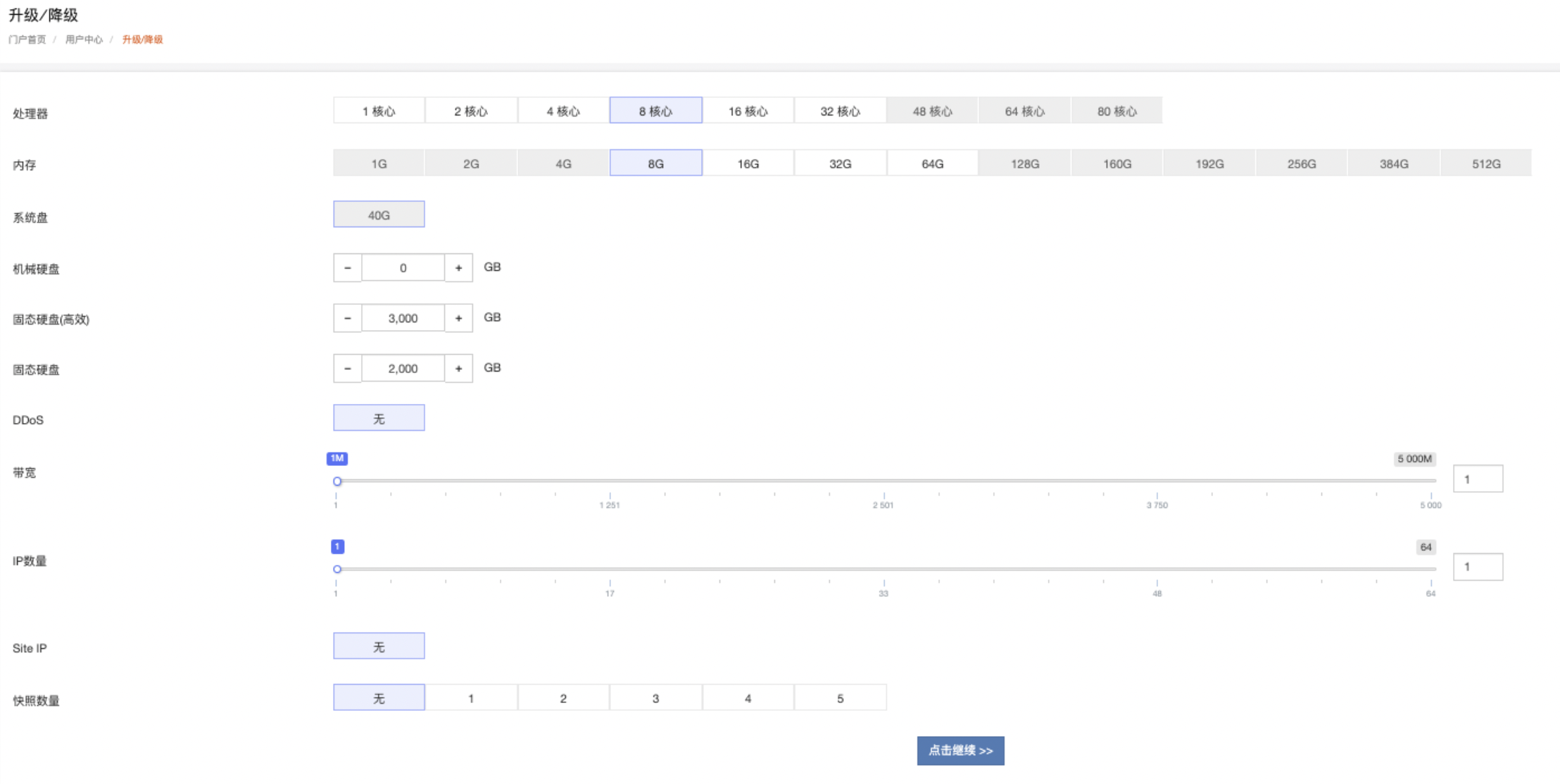Image resolution: width=1560 pixels, height=784 pixels.
Task: Click the bandwidth slider handle
Action: pos(337,481)
